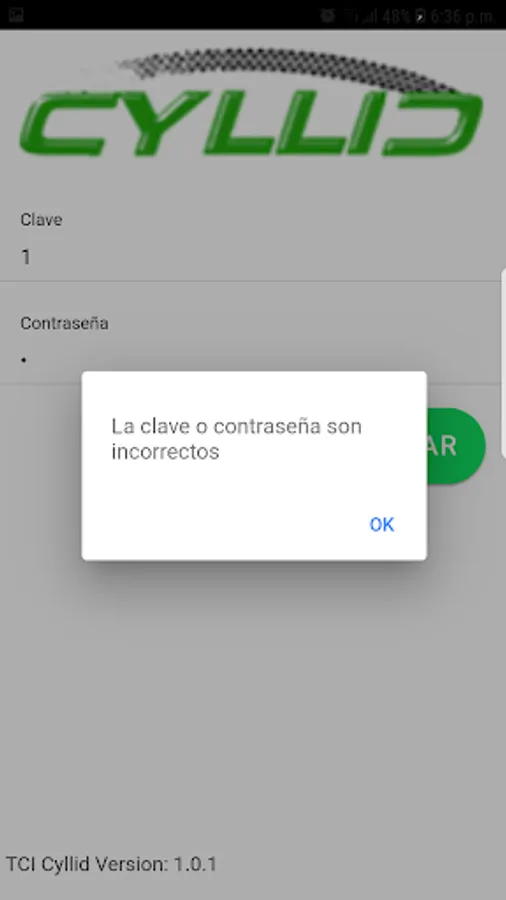Screen dimensions: 506x900
Task: Tap the masked password dot character
Action: point(24,360)
